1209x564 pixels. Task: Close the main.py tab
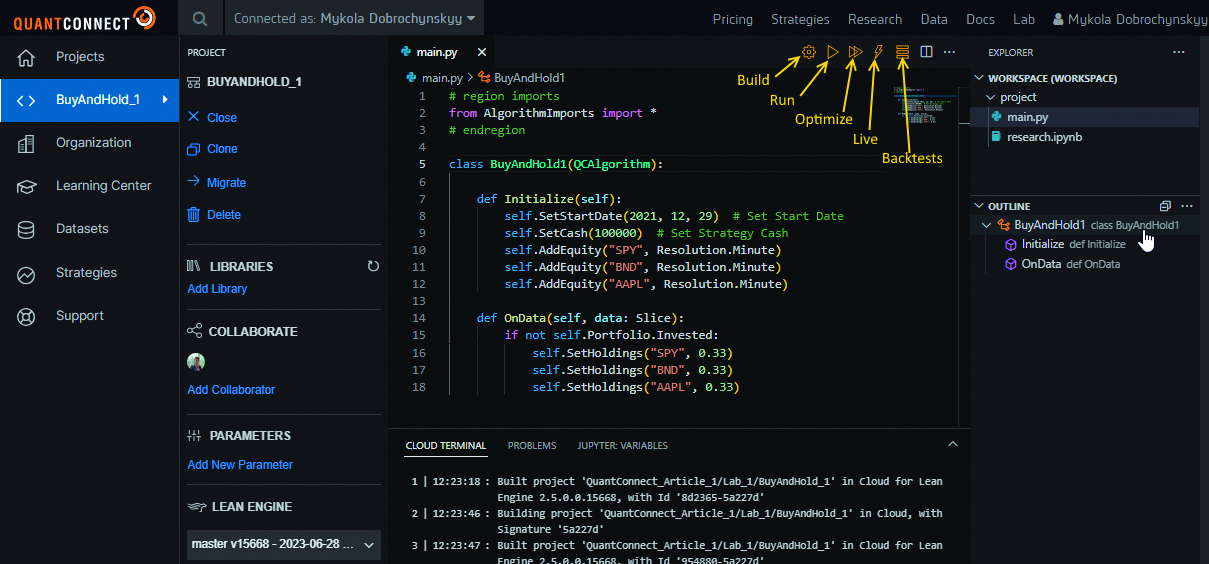pyautogui.click(x=481, y=52)
